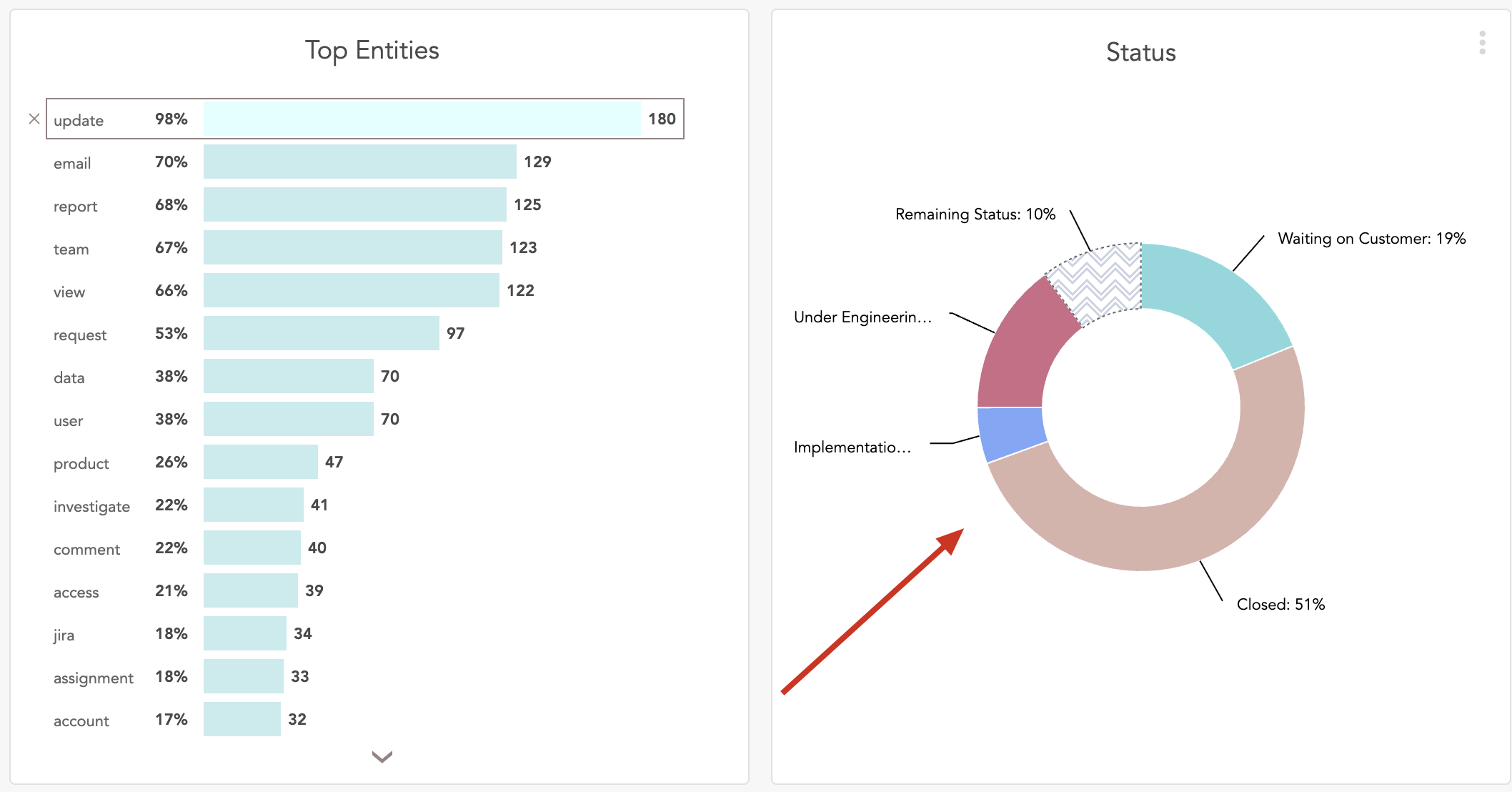Select the Waiting on Customer donut slice

(1215, 297)
